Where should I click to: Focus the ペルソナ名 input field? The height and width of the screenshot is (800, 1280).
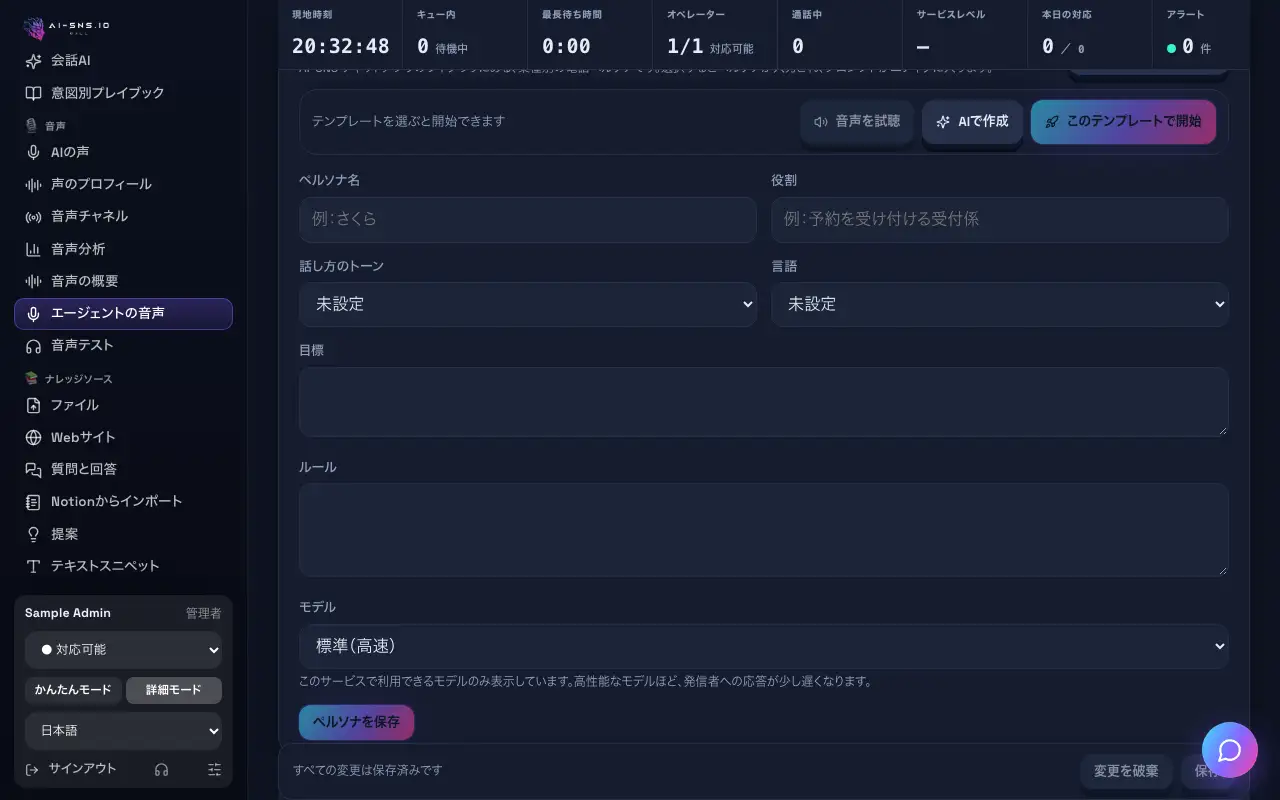tap(528, 219)
